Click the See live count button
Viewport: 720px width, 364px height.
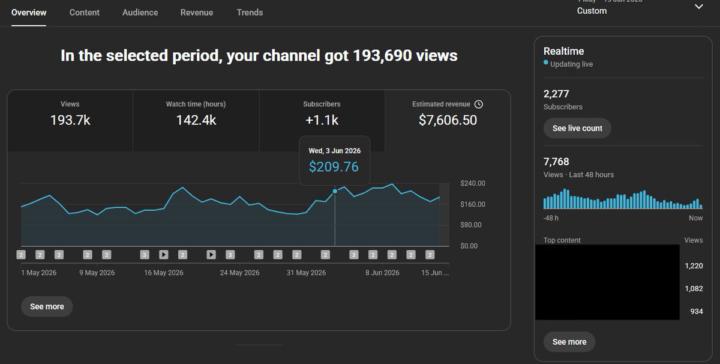pyautogui.click(x=577, y=129)
